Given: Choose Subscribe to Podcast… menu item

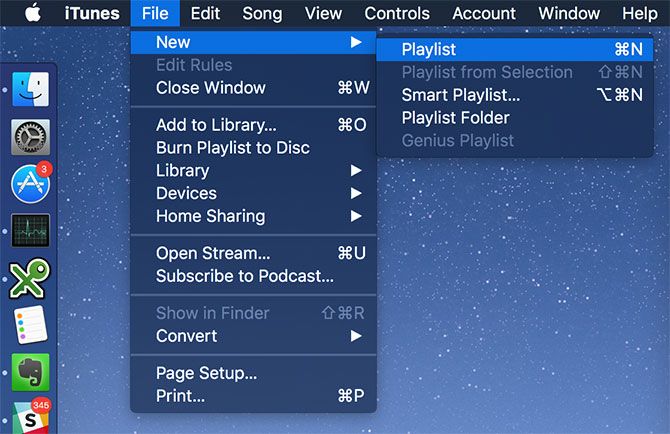Looking at the screenshot, I should tap(244, 276).
